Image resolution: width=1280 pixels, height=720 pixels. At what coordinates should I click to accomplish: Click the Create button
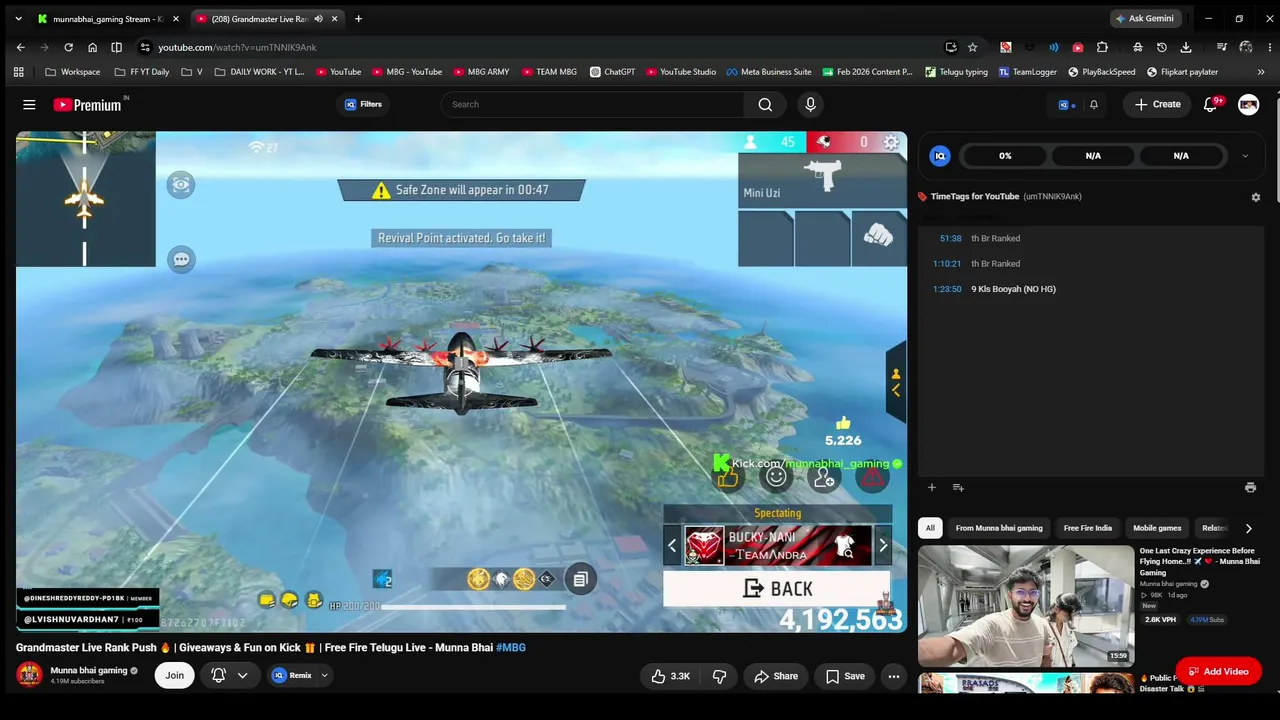point(1158,104)
